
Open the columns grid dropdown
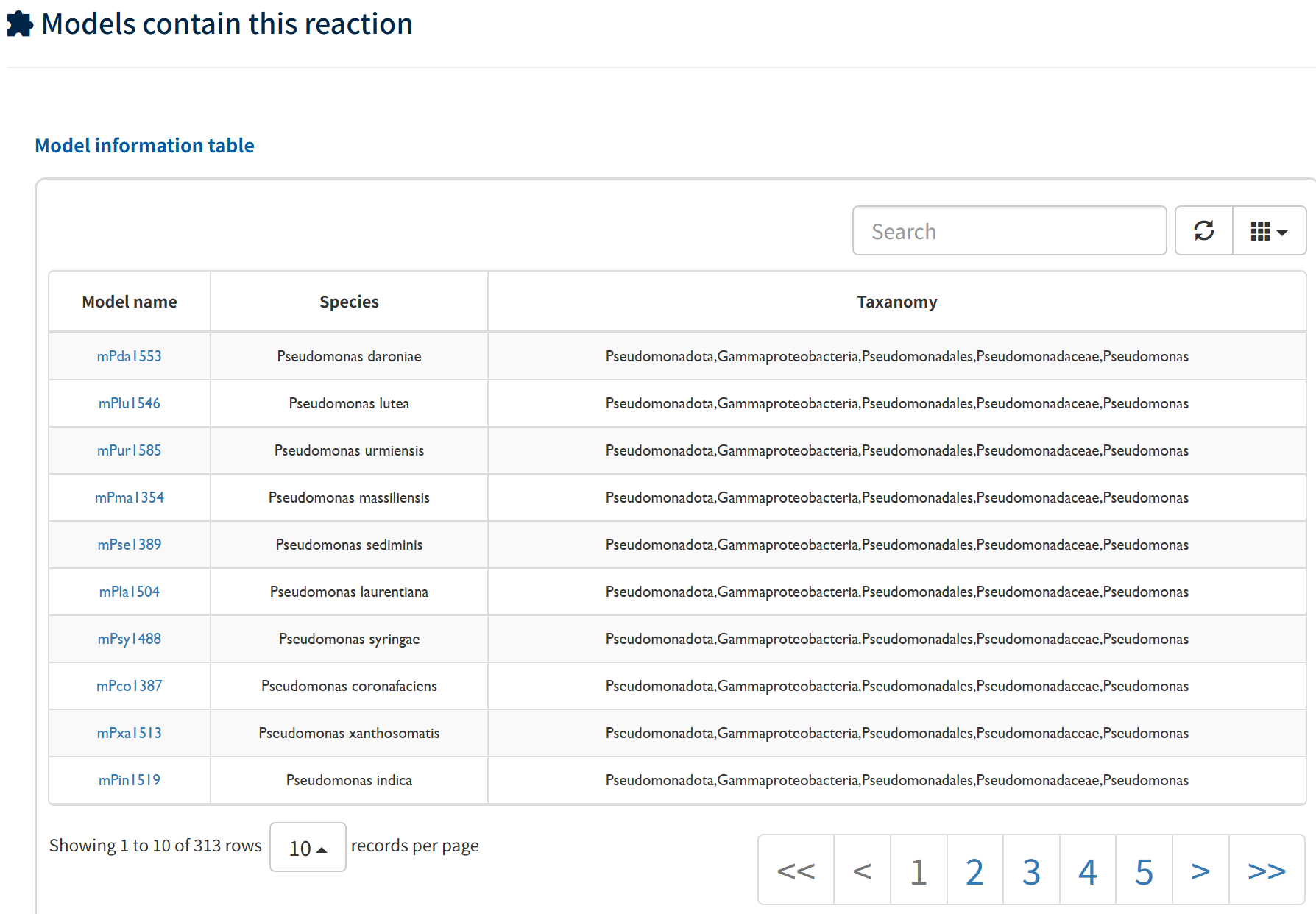1269,231
